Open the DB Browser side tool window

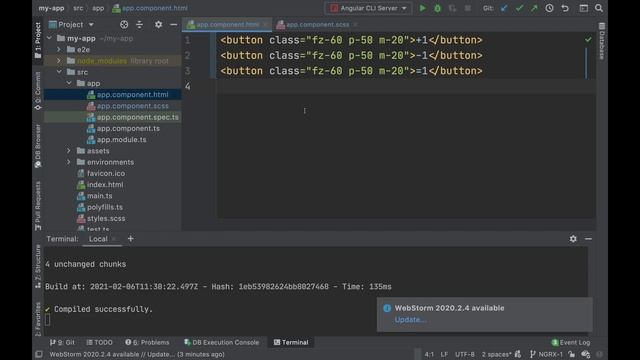tap(38, 146)
